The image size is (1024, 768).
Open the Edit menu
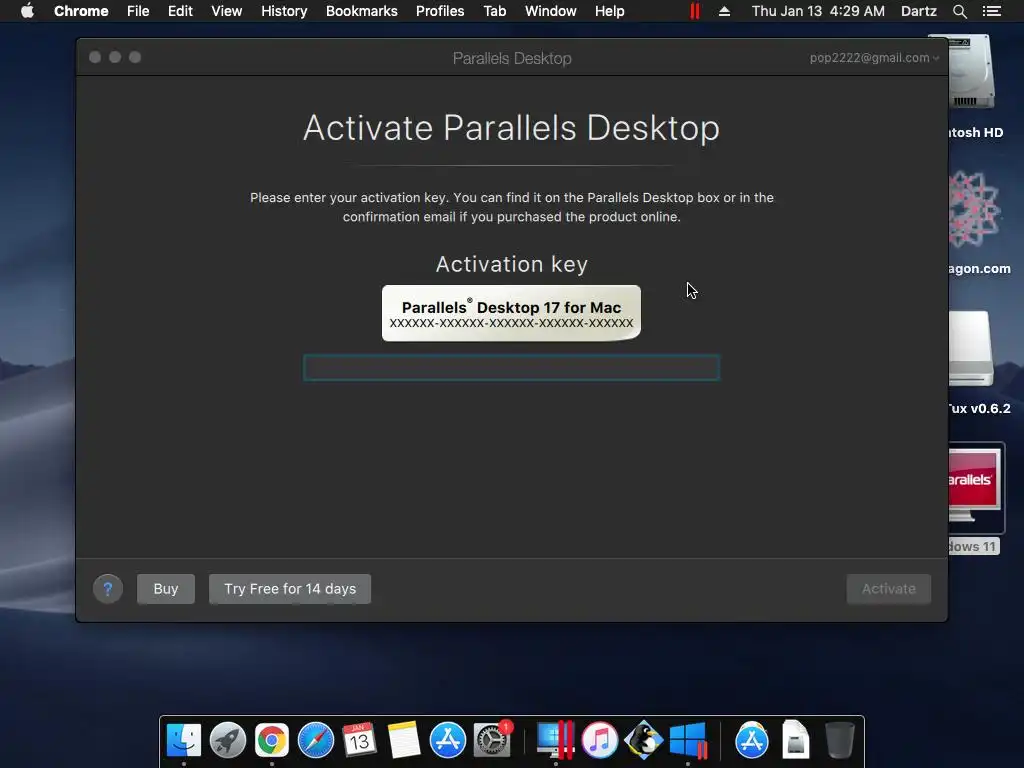click(180, 11)
